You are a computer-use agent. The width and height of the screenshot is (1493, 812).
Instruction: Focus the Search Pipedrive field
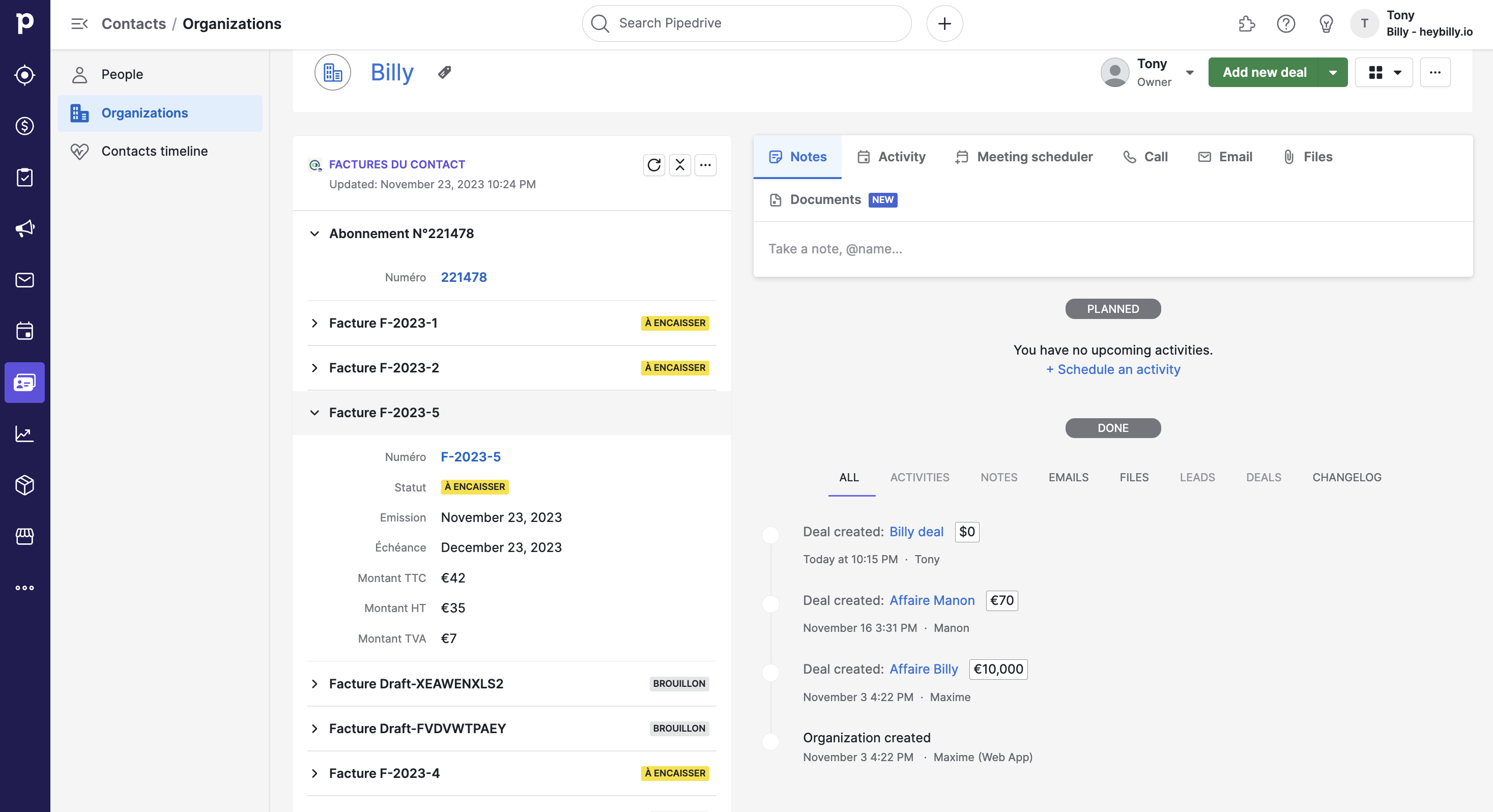pos(747,23)
